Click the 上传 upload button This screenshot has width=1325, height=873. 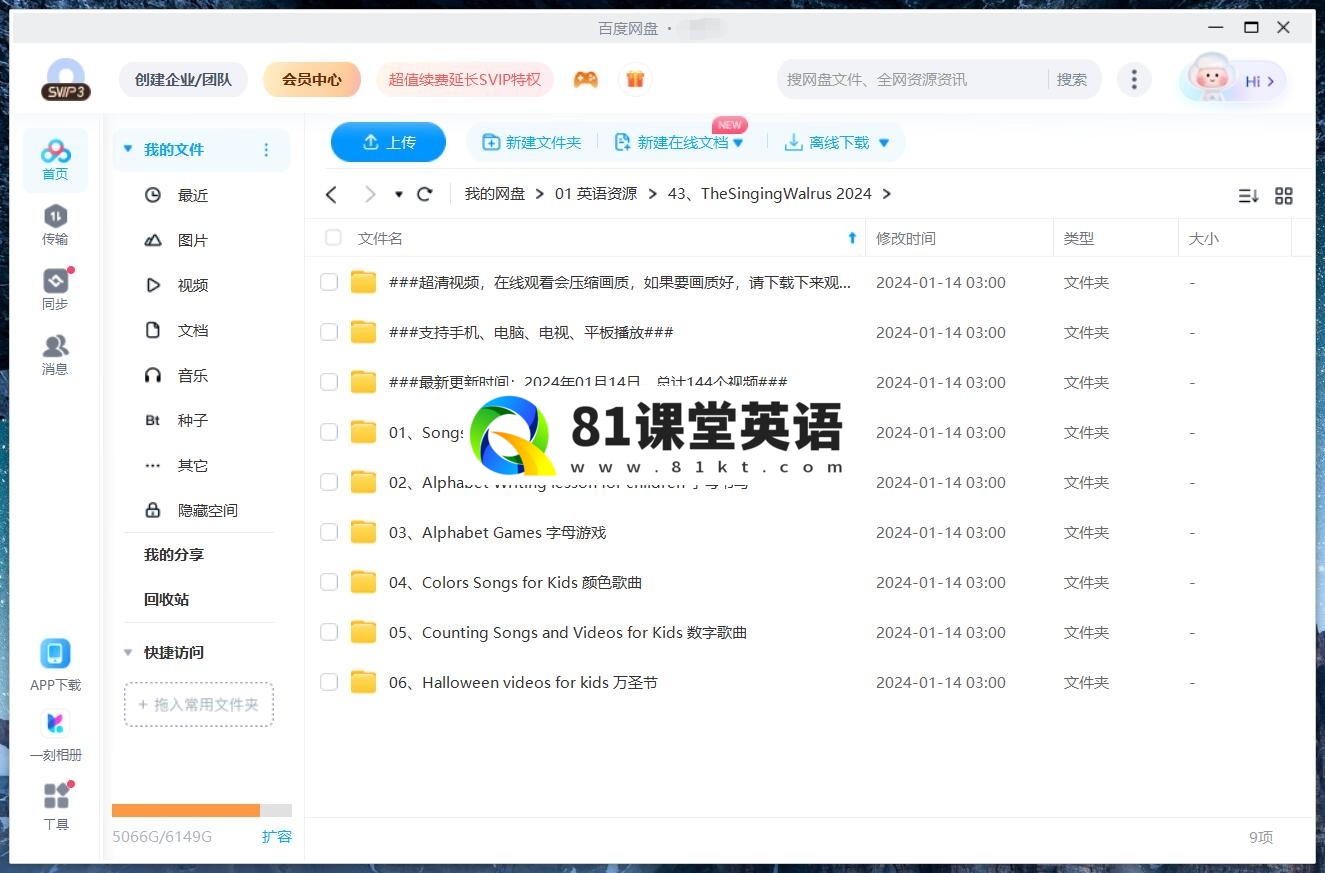click(x=388, y=142)
